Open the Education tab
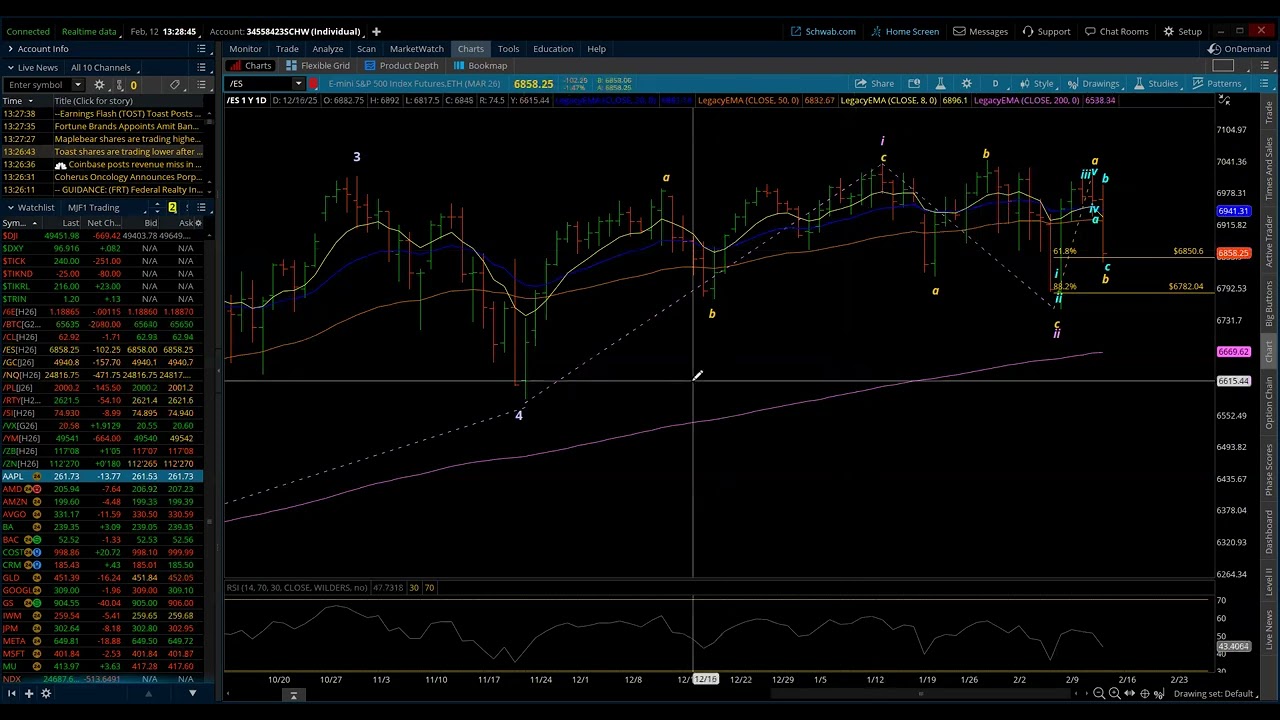 [x=553, y=49]
